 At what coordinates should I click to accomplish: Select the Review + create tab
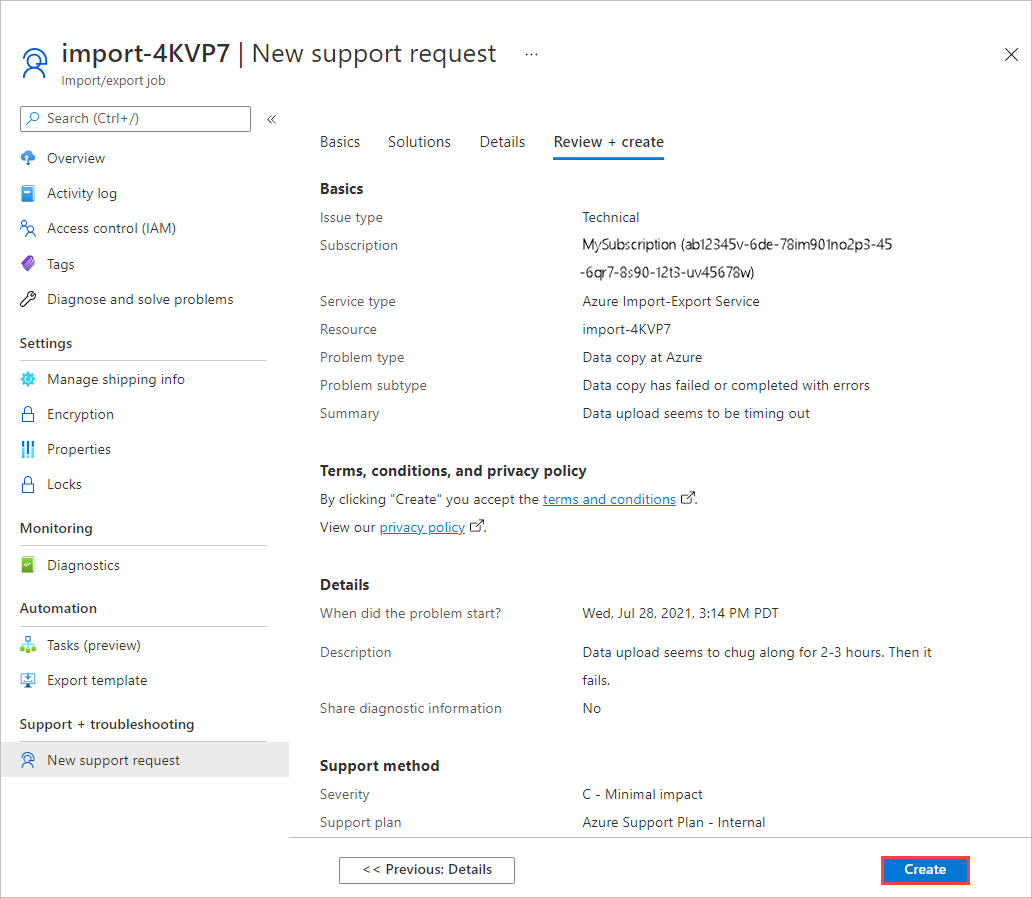[x=608, y=142]
